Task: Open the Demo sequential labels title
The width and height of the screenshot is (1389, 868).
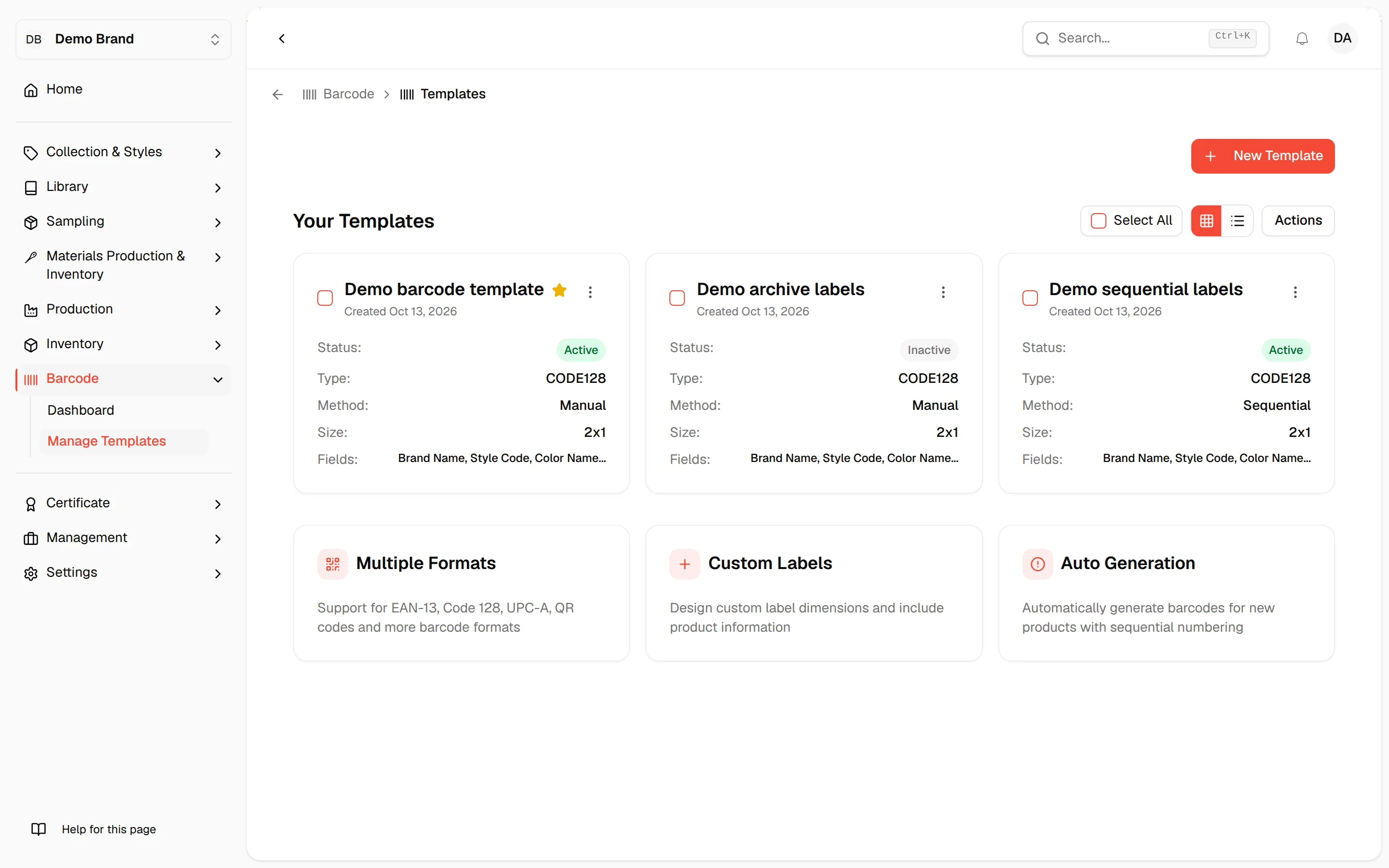Action: pos(1145,289)
